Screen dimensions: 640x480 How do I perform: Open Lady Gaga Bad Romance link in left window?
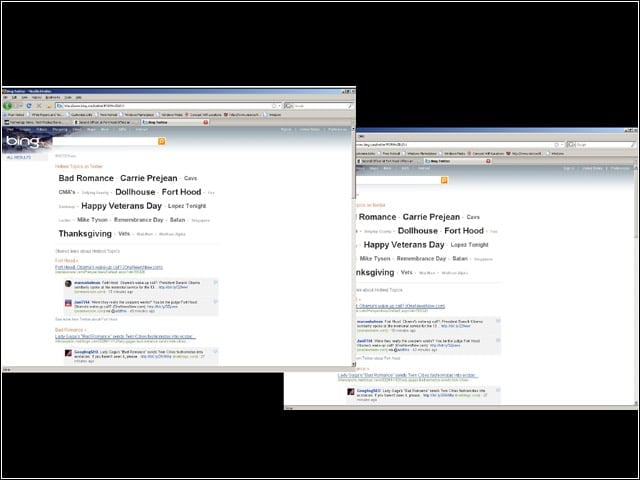click(125, 336)
